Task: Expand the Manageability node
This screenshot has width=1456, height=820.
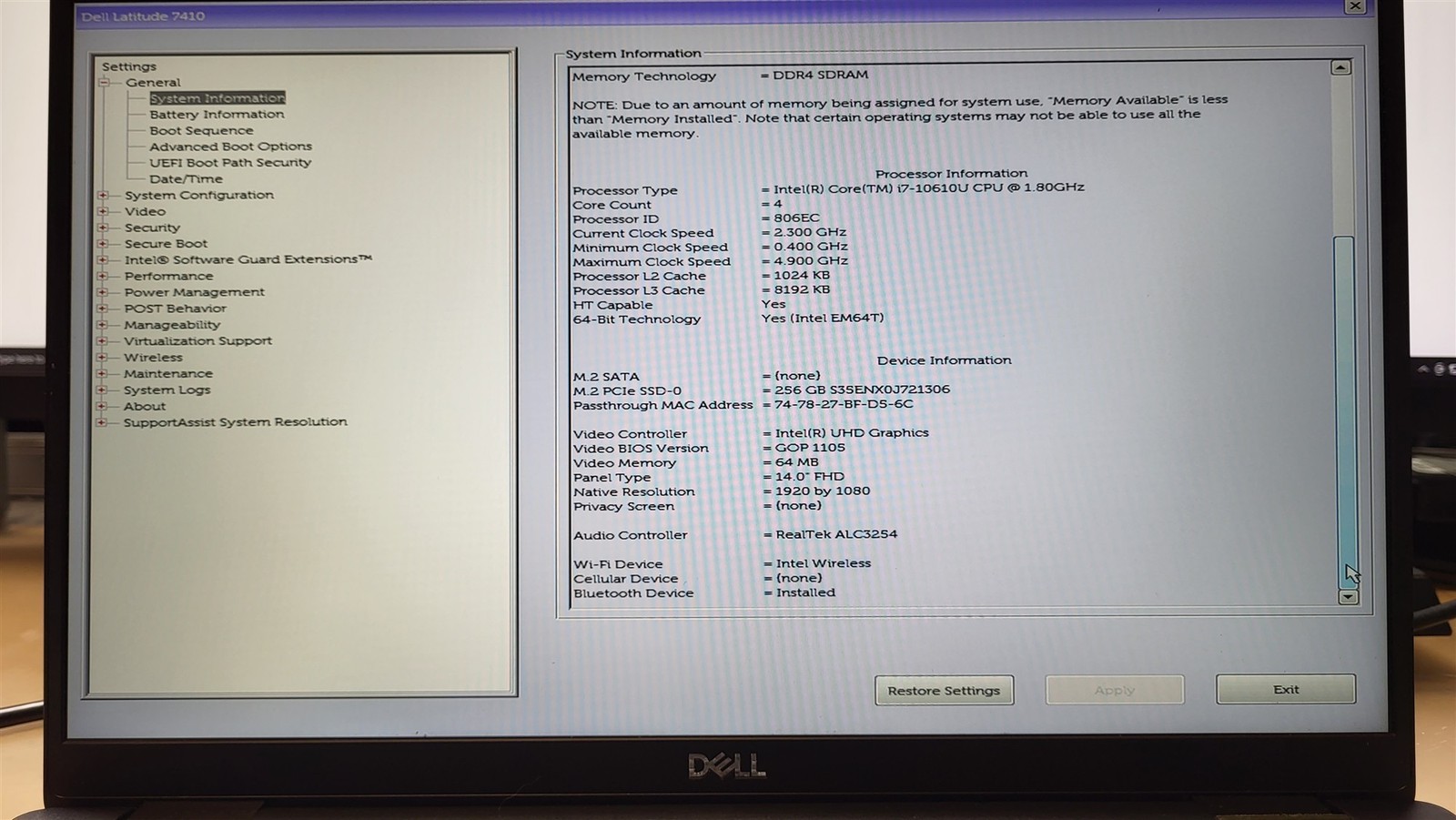Action: [103, 325]
